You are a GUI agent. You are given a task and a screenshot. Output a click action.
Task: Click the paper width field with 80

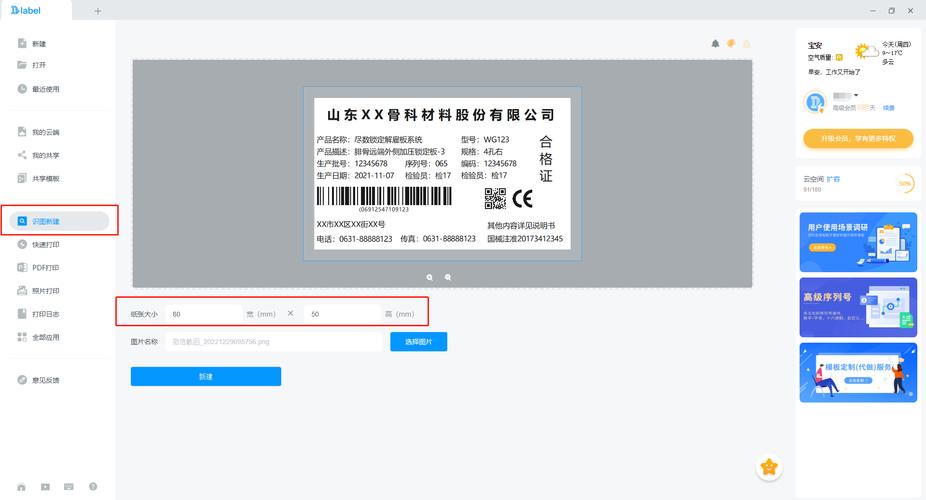click(x=205, y=314)
